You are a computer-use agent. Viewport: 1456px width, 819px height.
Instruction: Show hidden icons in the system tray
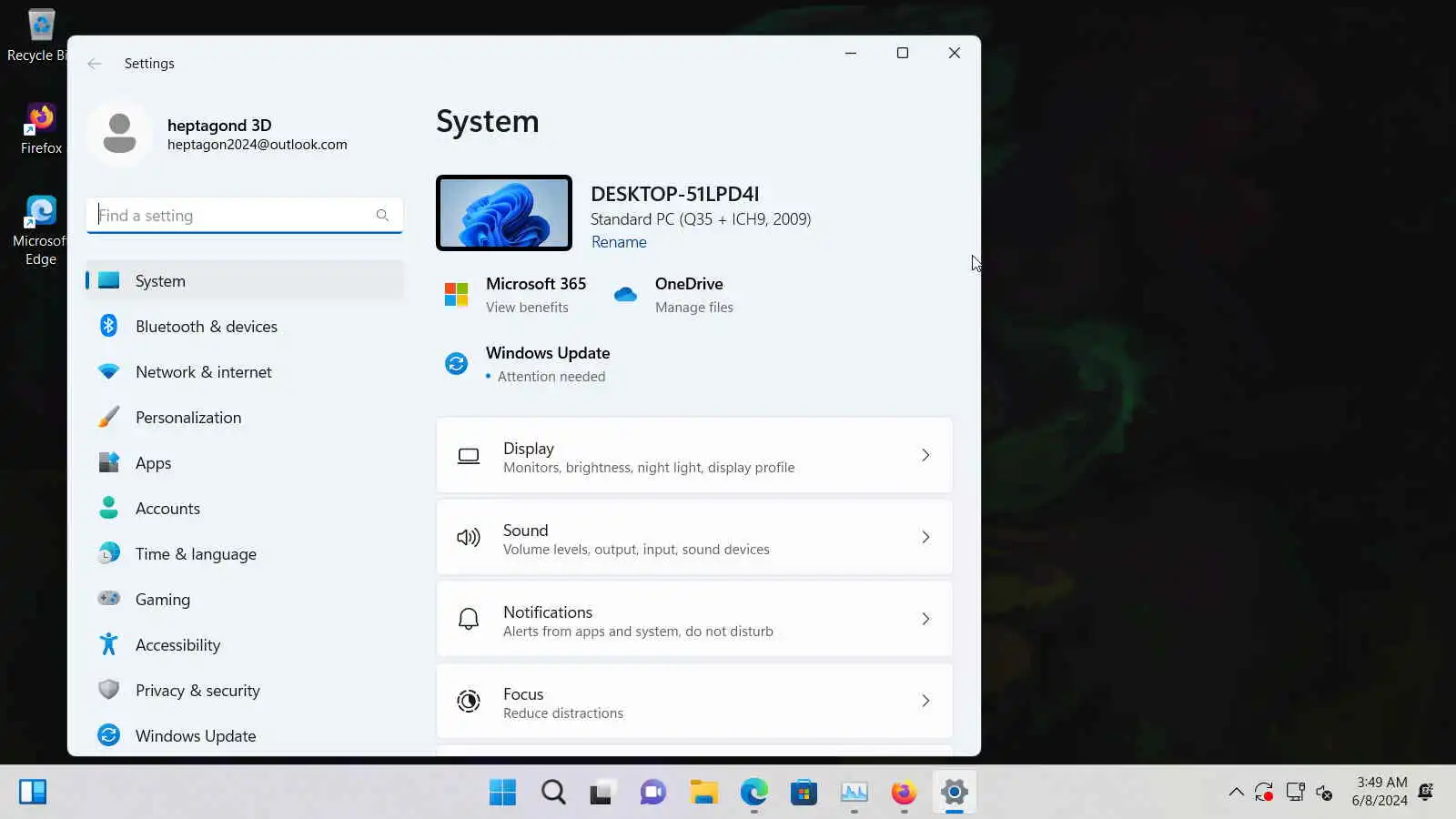click(1236, 792)
